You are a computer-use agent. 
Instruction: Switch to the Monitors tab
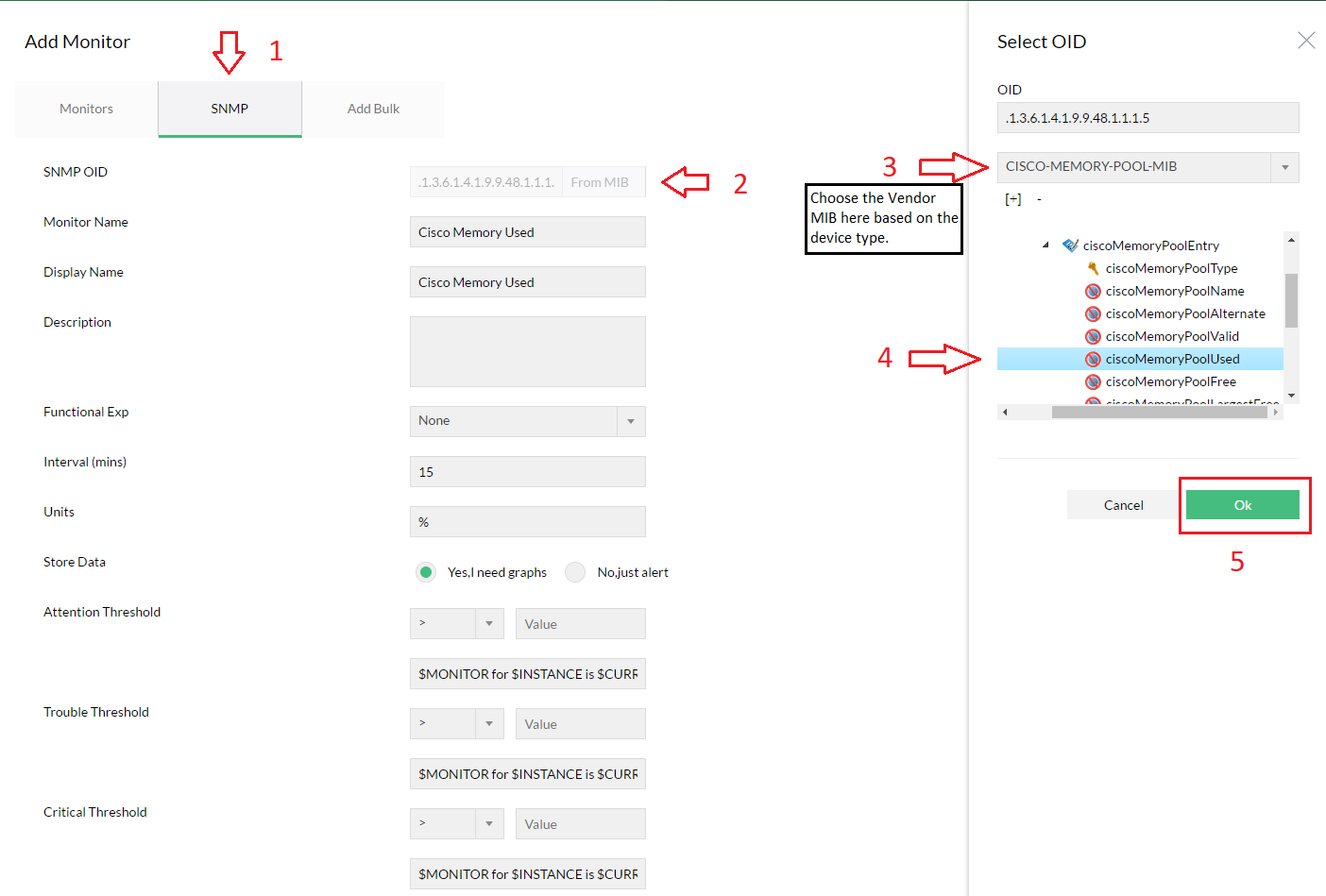click(85, 108)
